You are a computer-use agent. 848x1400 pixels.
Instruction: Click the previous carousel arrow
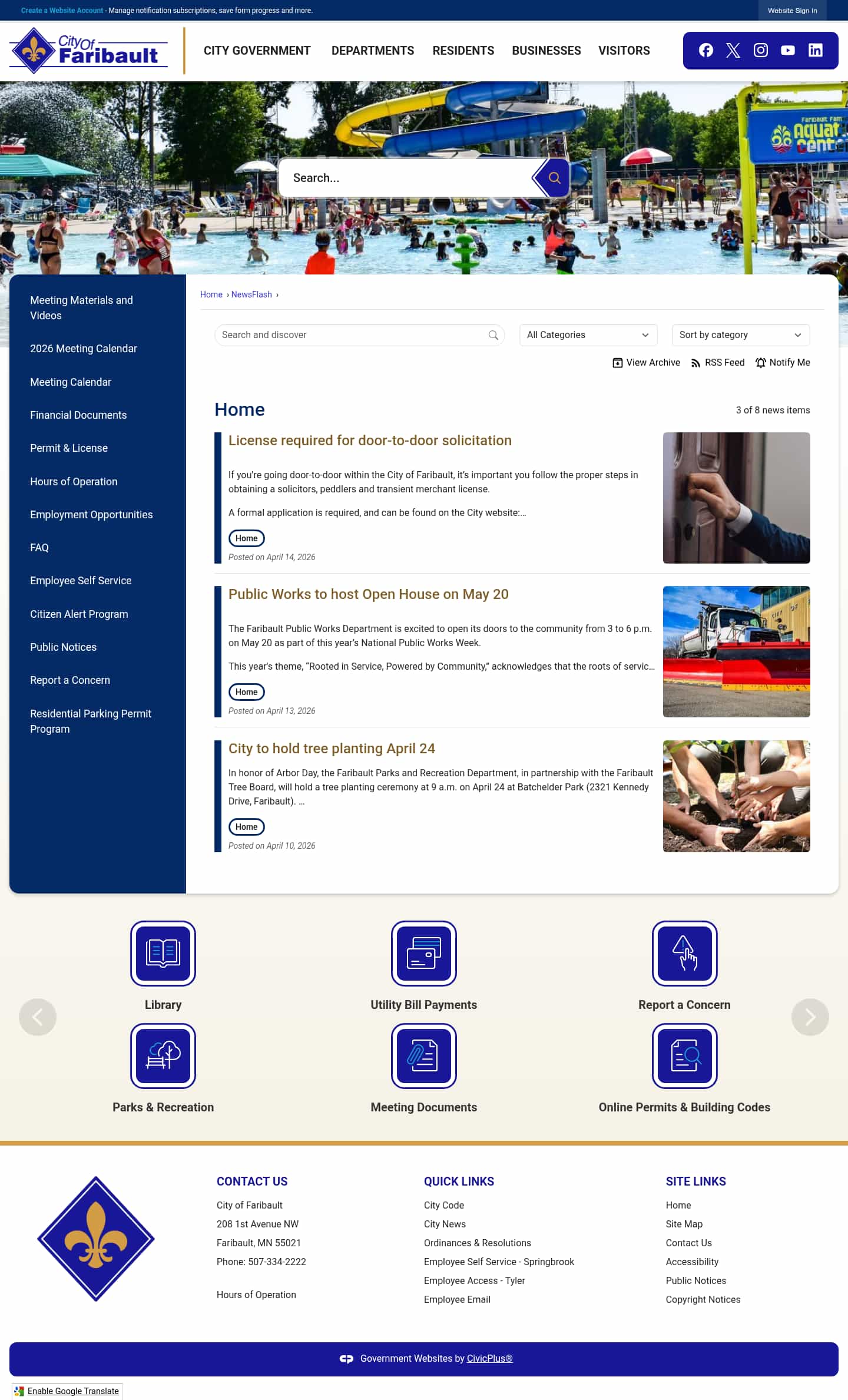pyautogui.click(x=38, y=1017)
